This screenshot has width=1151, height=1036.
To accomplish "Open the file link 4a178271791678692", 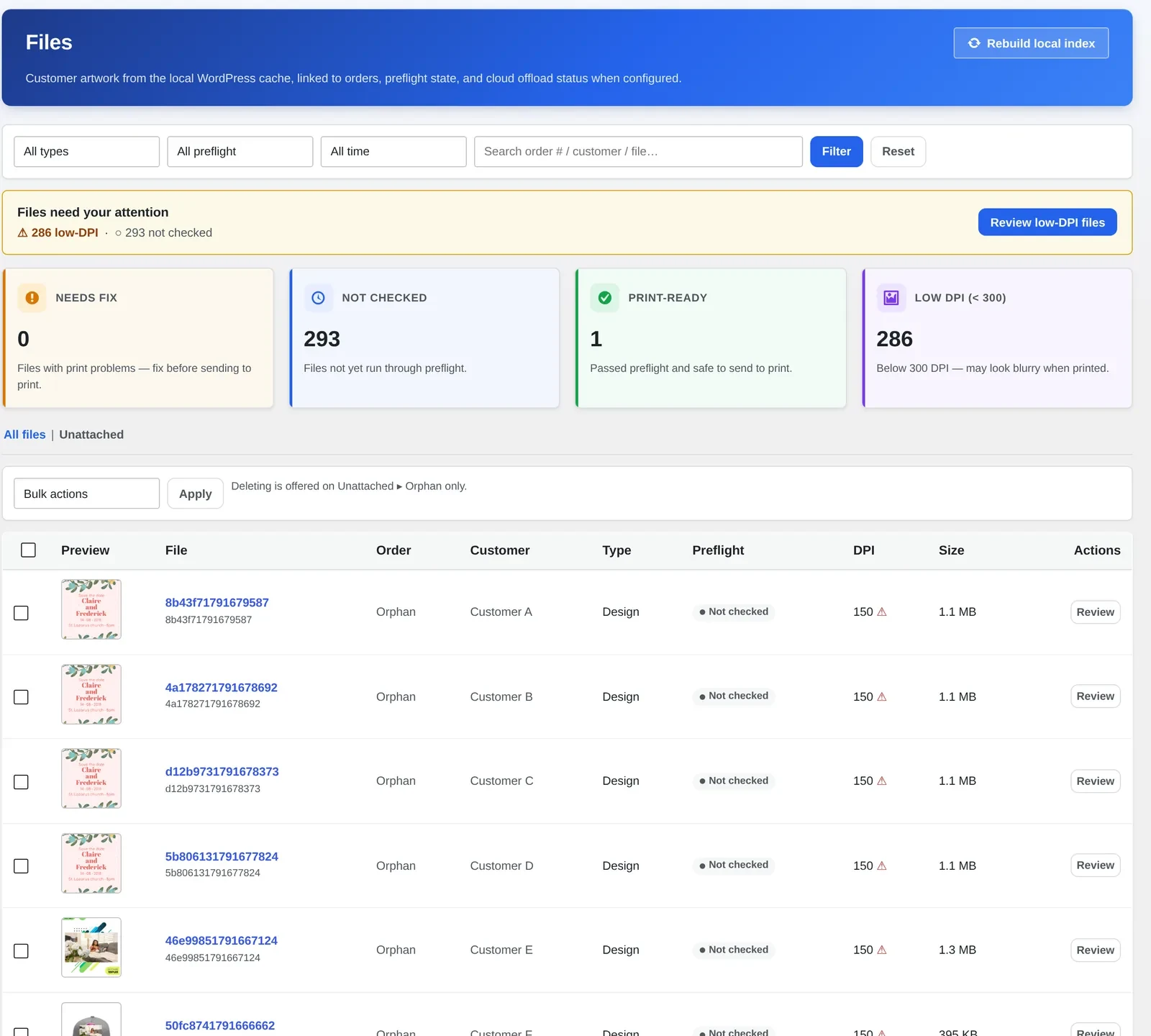I will click(222, 688).
